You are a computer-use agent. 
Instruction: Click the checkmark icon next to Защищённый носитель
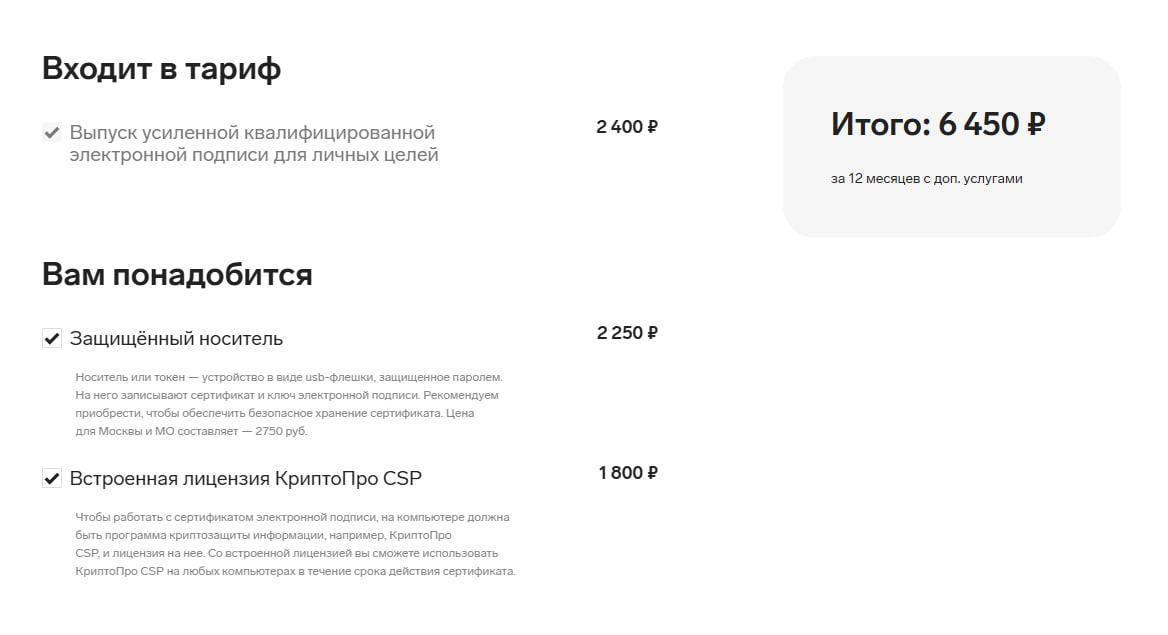point(52,338)
